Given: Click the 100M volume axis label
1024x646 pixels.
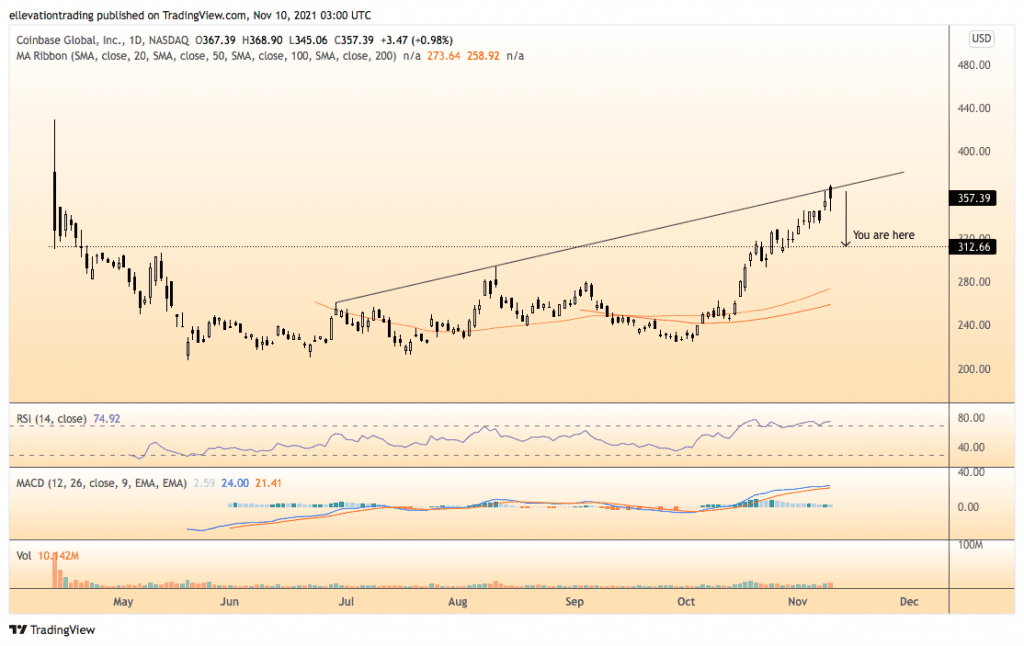Looking at the screenshot, I should [970, 545].
